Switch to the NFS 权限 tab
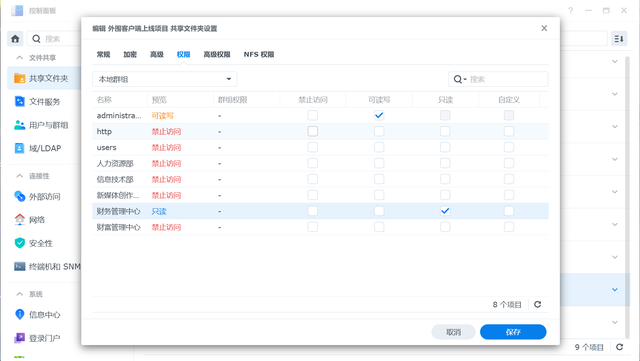The width and height of the screenshot is (640, 361). pyautogui.click(x=259, y=54)
